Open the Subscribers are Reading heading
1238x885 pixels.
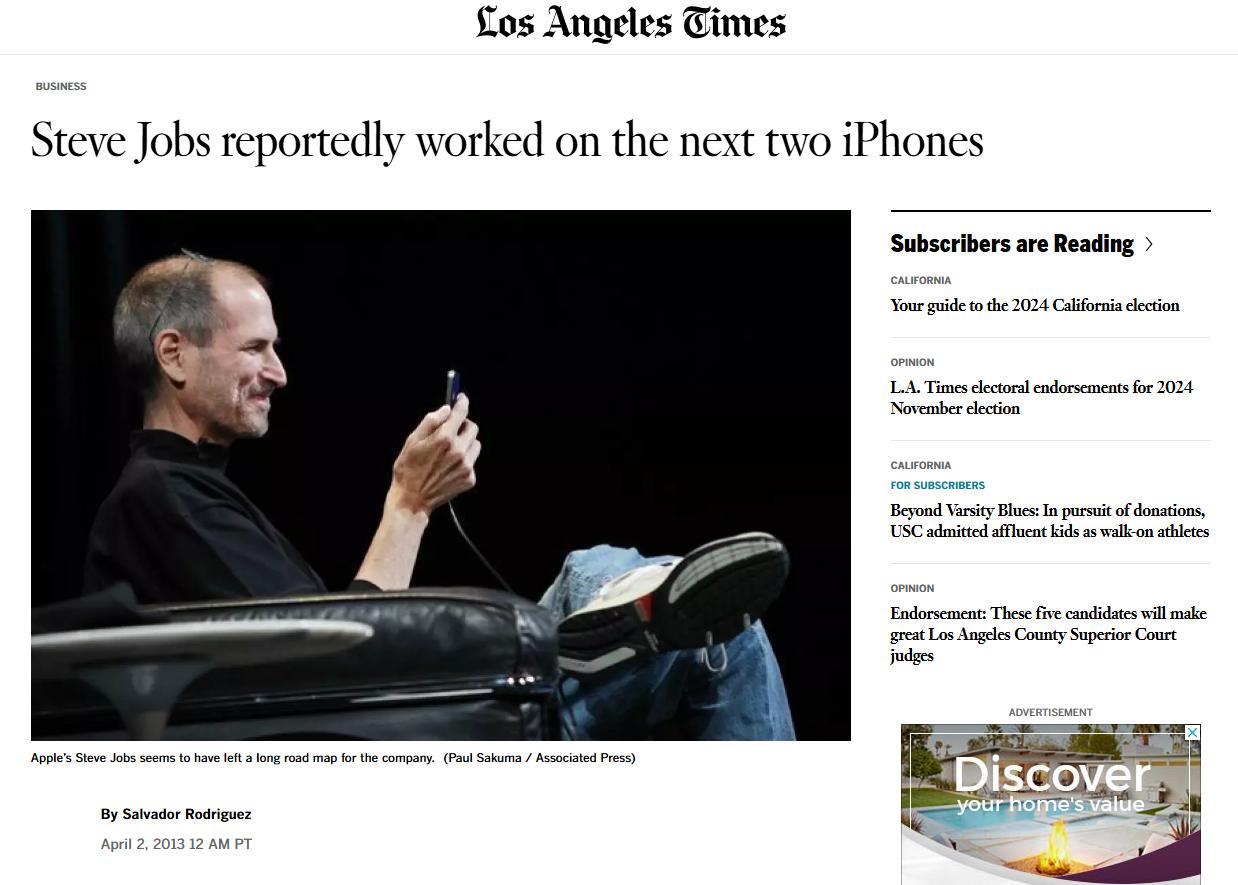1012,244
